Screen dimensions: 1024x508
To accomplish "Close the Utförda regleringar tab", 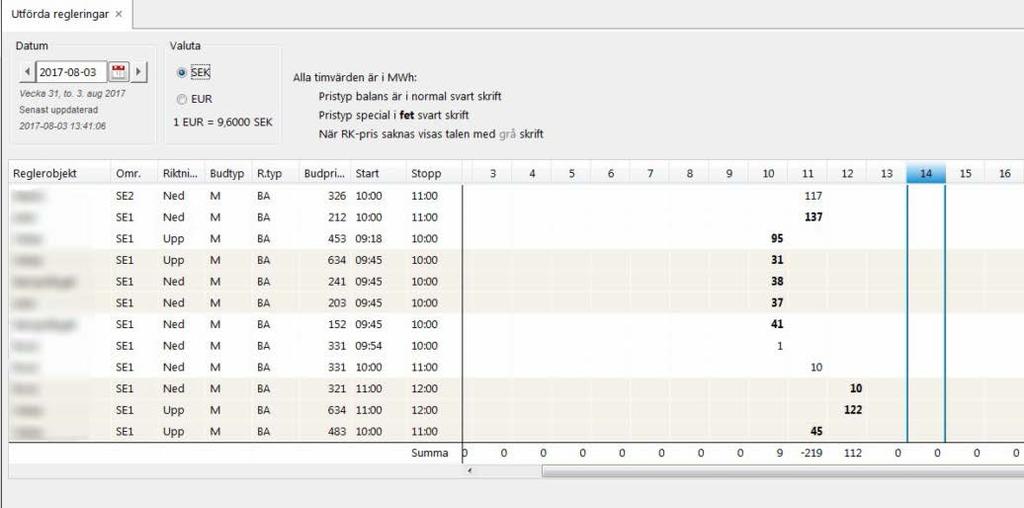I will click(x=118, y=14).
